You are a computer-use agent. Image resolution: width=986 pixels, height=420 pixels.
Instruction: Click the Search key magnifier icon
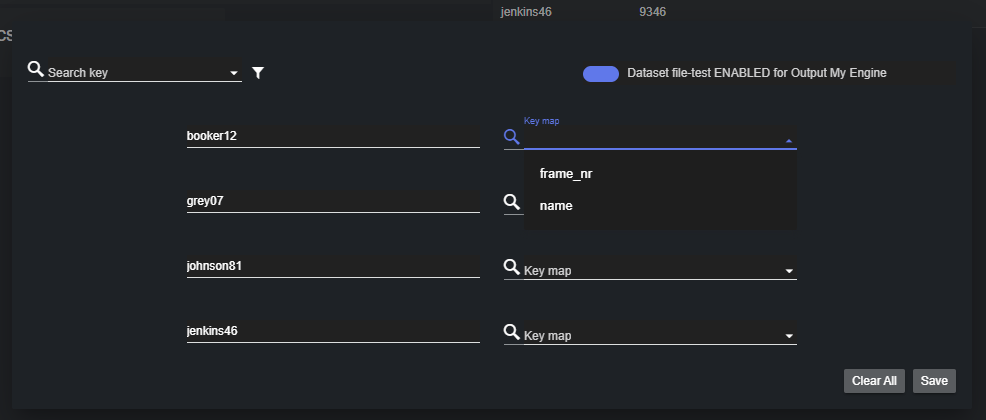tap(36, 69)
